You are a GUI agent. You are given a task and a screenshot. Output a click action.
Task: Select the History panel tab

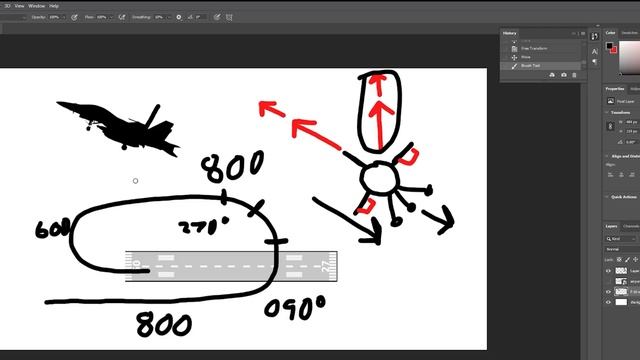(x=509, y=33)
